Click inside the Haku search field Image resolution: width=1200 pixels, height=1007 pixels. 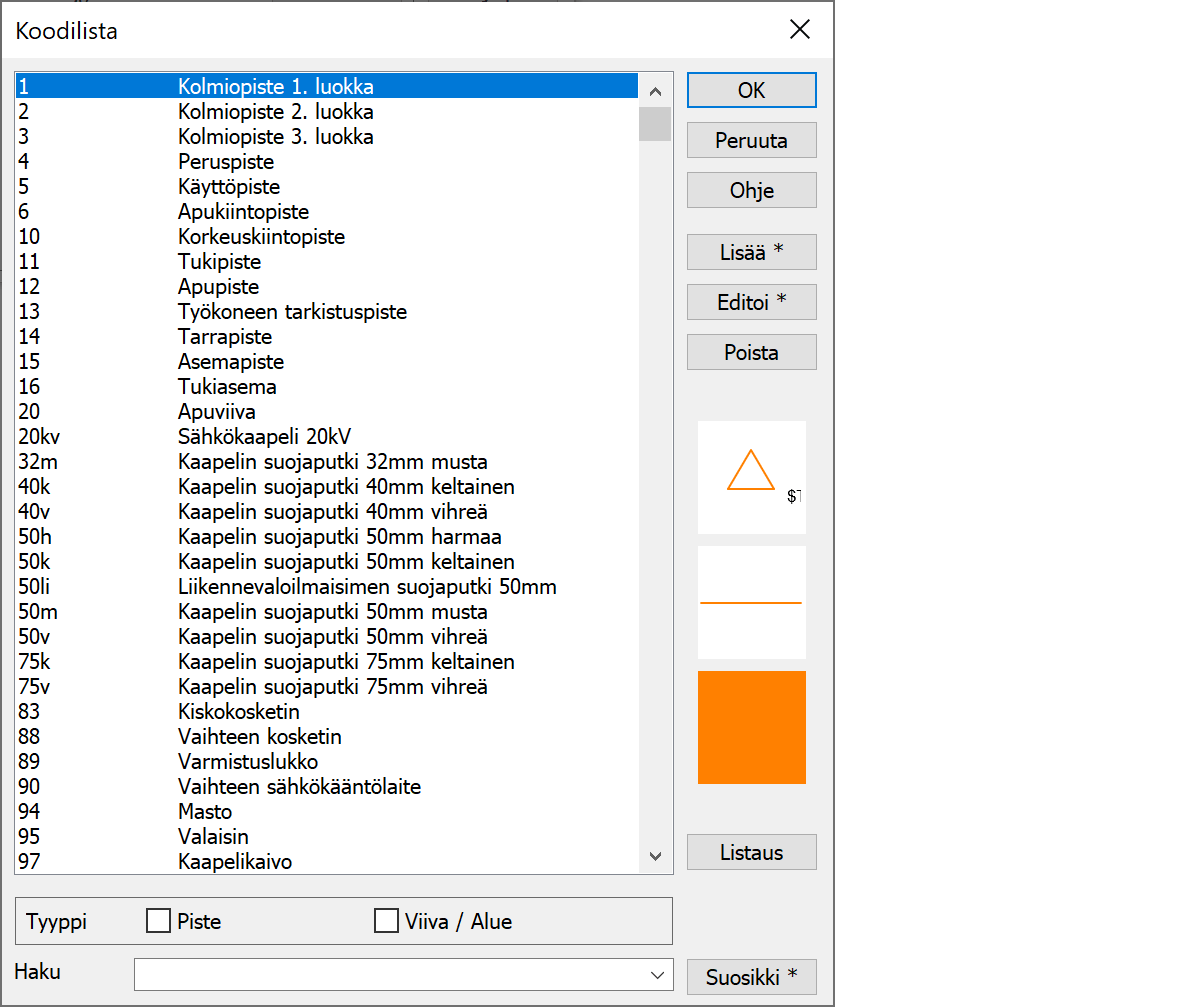coord(390,975)
